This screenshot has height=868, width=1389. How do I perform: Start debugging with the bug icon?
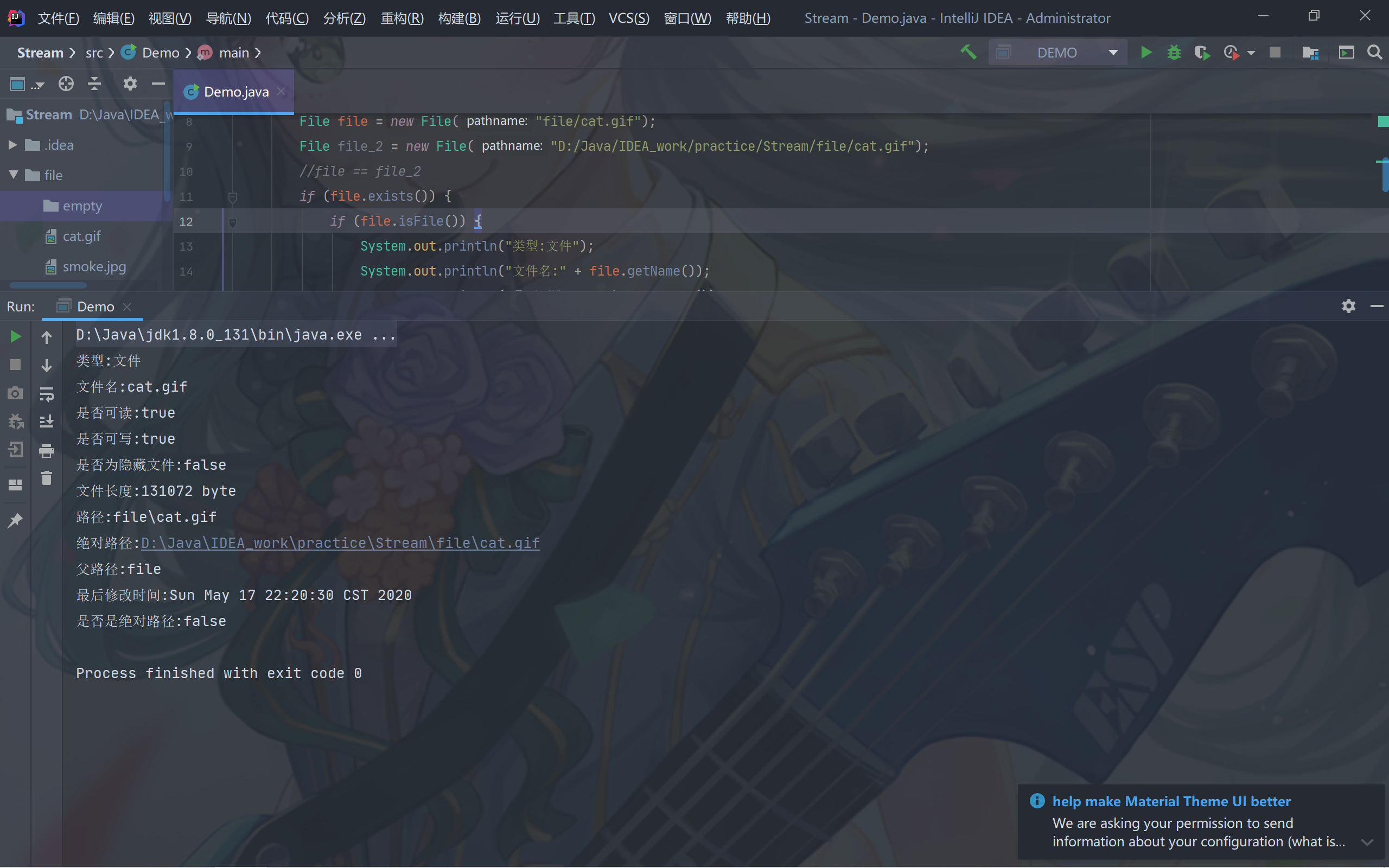tap(1174, 52)
